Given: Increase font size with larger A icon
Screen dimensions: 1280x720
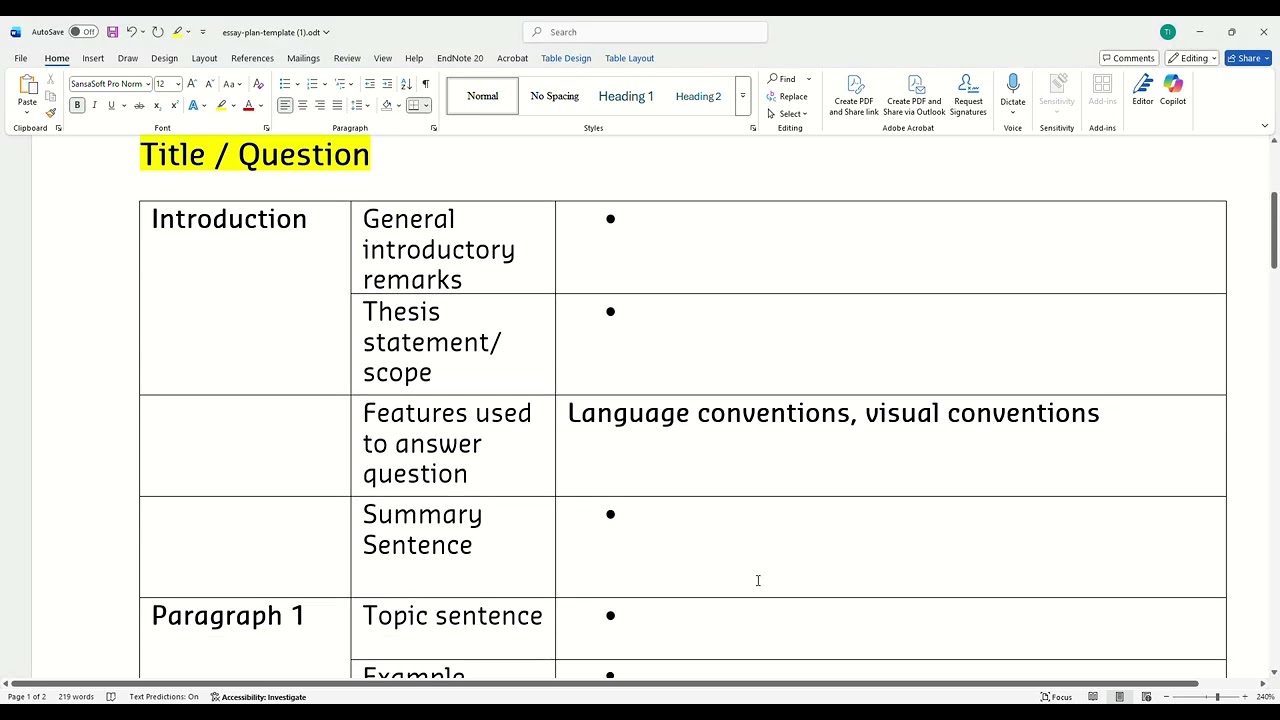Looking at the screenshot, I should click(192, 84).
